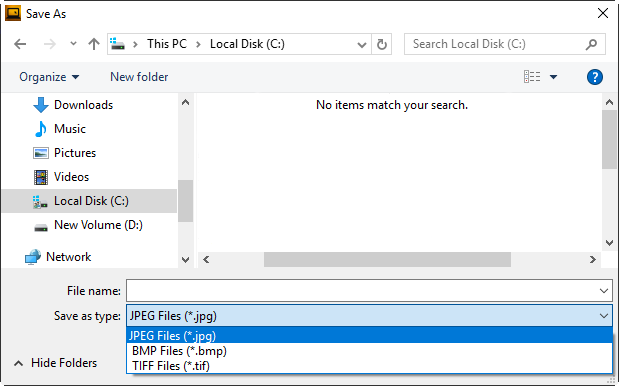Open recent locations dropdown arrow
The width and height of the screenshot is (619, 386).
click(73, 43)
